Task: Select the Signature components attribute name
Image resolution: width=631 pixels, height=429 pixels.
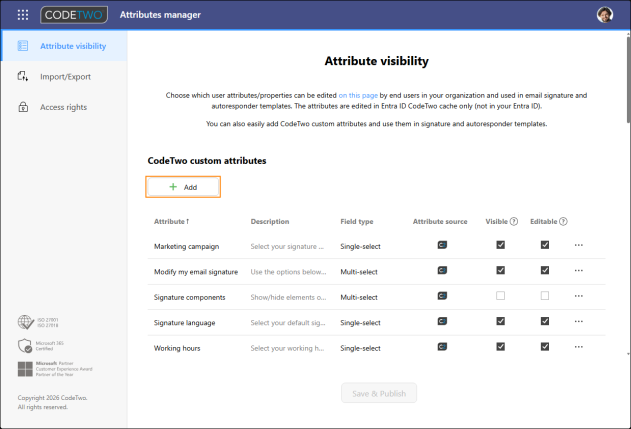Action: [x=190, y=297]
